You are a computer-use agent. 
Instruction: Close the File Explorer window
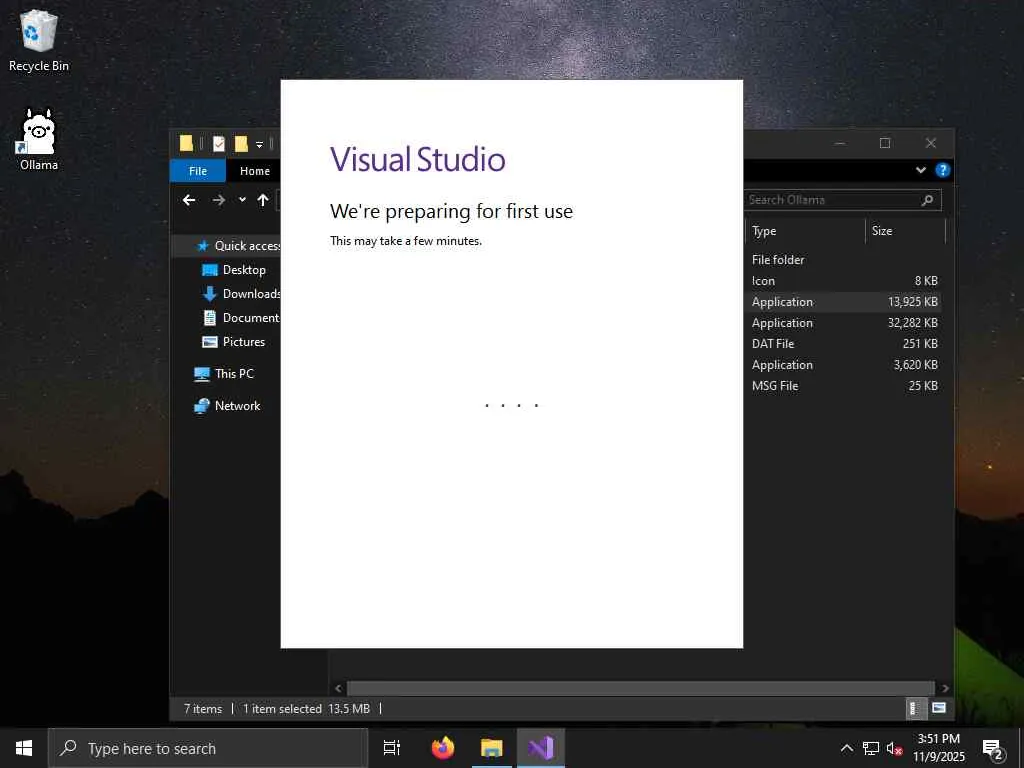[x=931, y=143]
